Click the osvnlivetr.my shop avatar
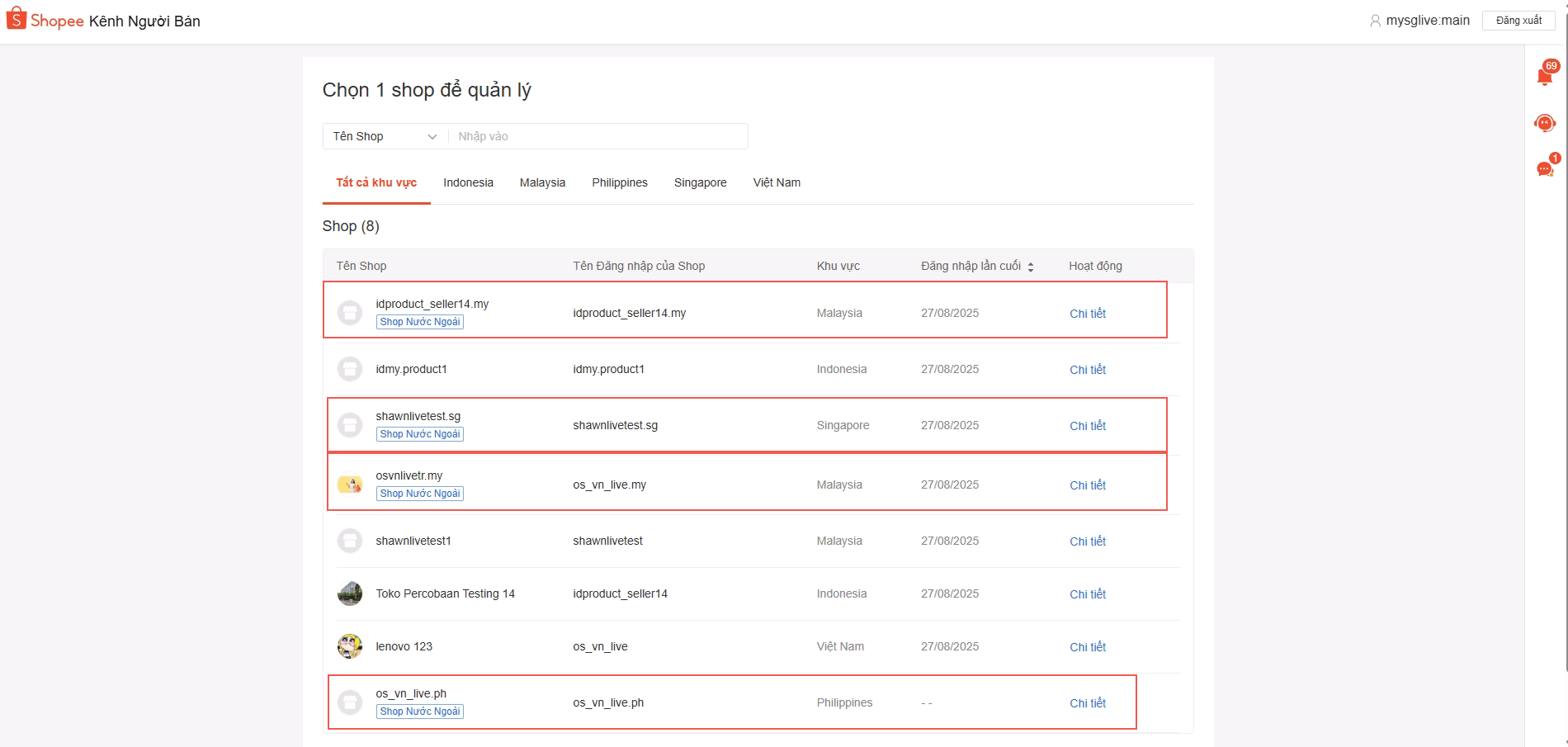This screenshot has width=1568, height=747. [x=350, y=485]
